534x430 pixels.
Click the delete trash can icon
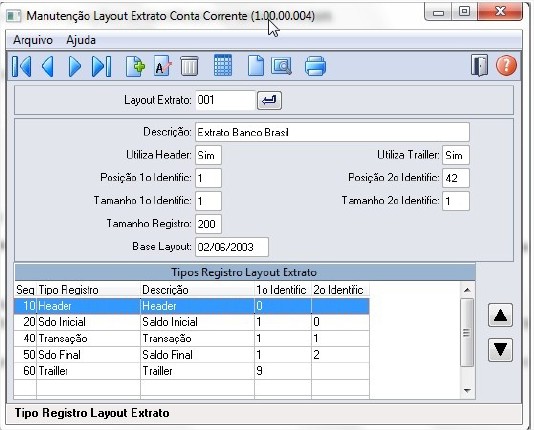(189, 66)
